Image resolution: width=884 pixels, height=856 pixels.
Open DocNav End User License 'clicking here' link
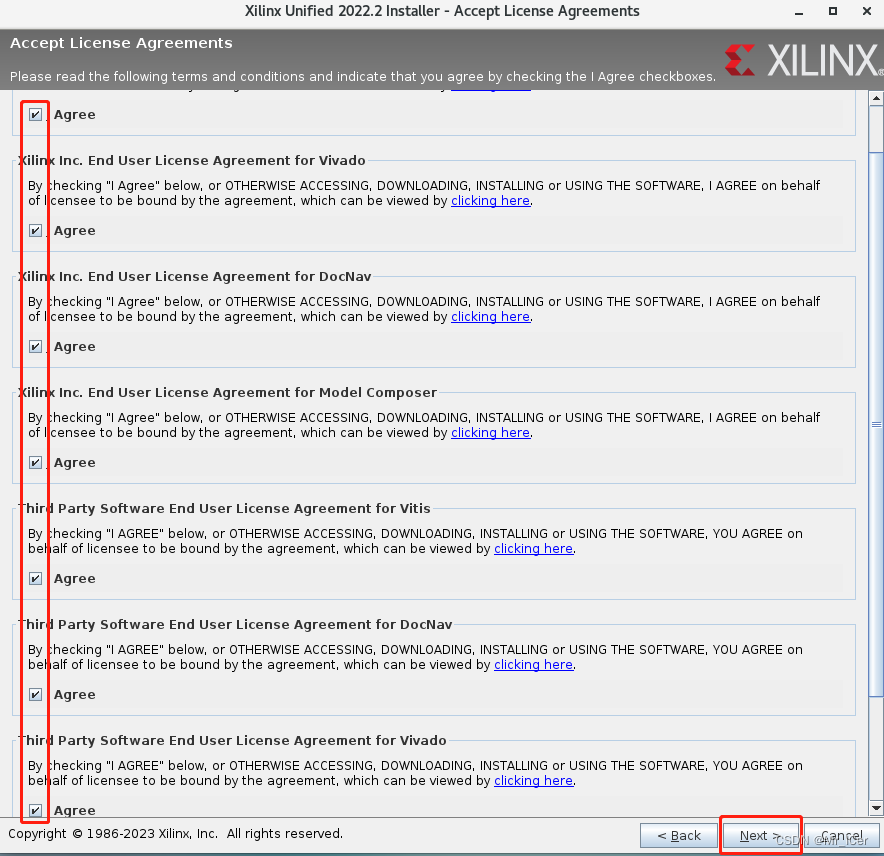(490, 317)
